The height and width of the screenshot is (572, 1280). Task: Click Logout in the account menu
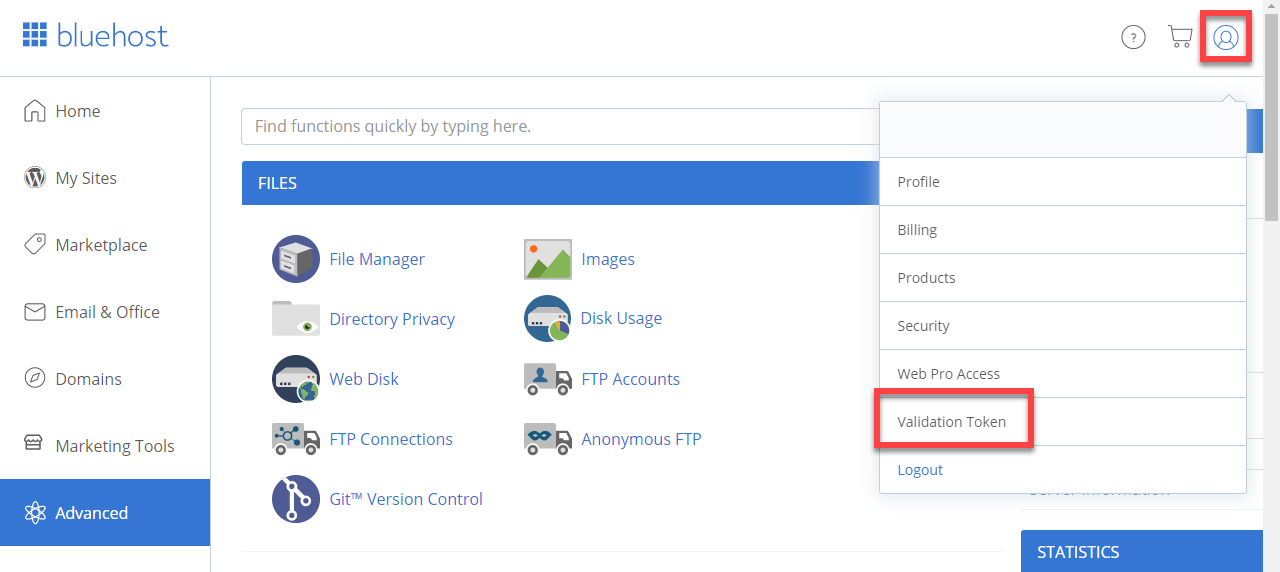[1063, 470]
